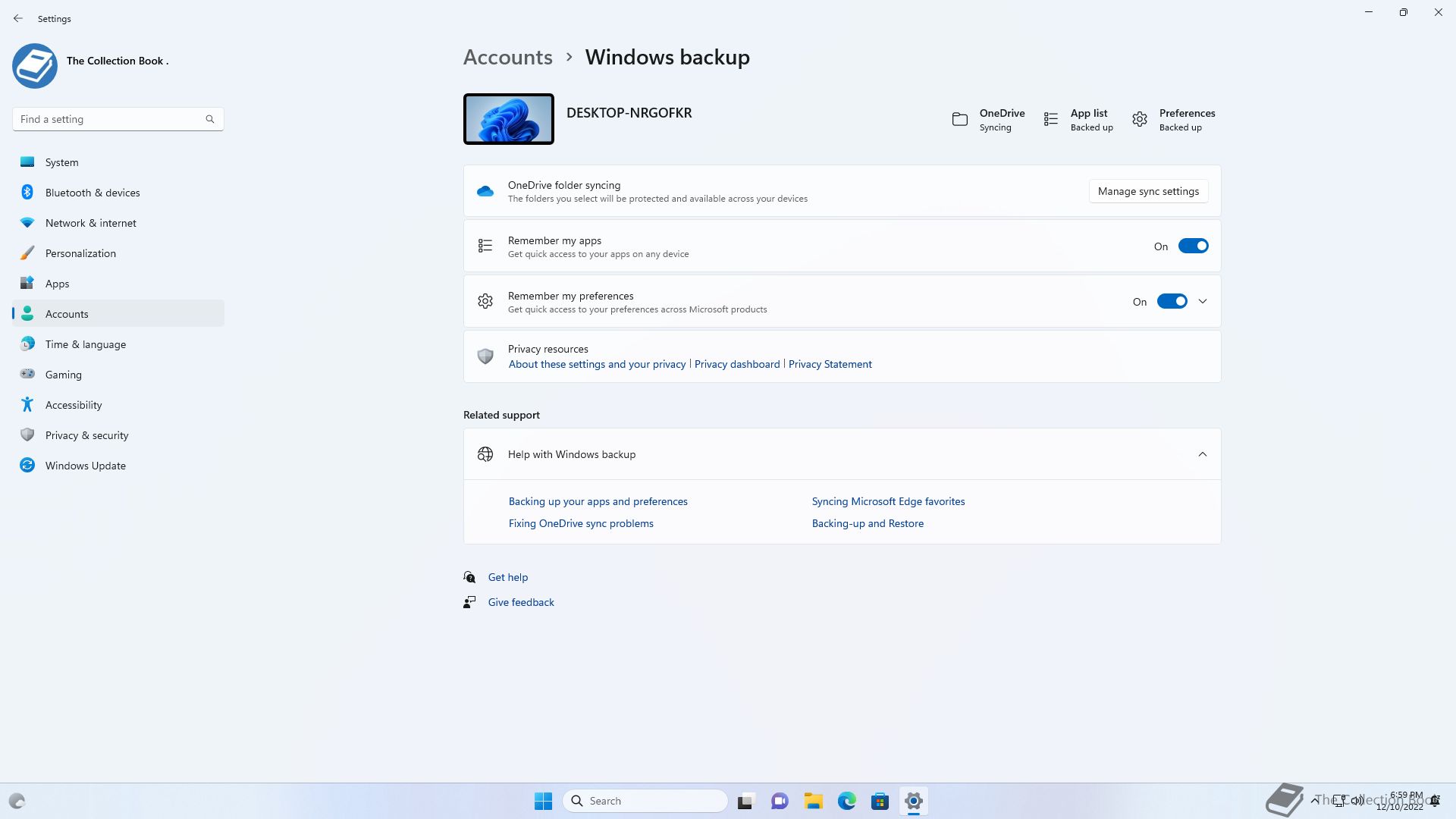This screenshot has height=819, width=1456.
Task: Open Syncing Microsoft Edge favorites link
Action: point(888,501)
